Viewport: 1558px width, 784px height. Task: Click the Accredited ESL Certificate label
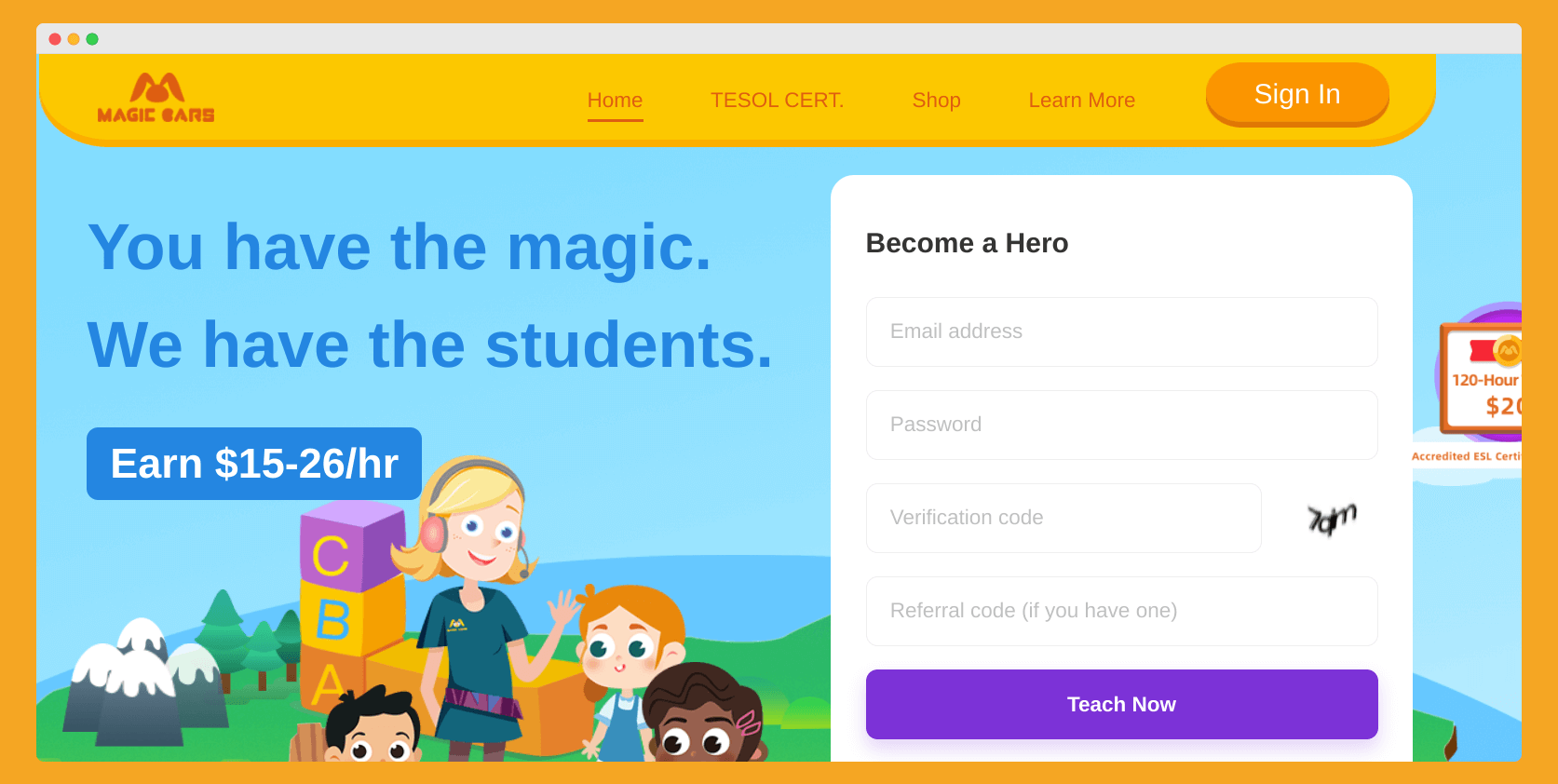(x=1466, y=456)
